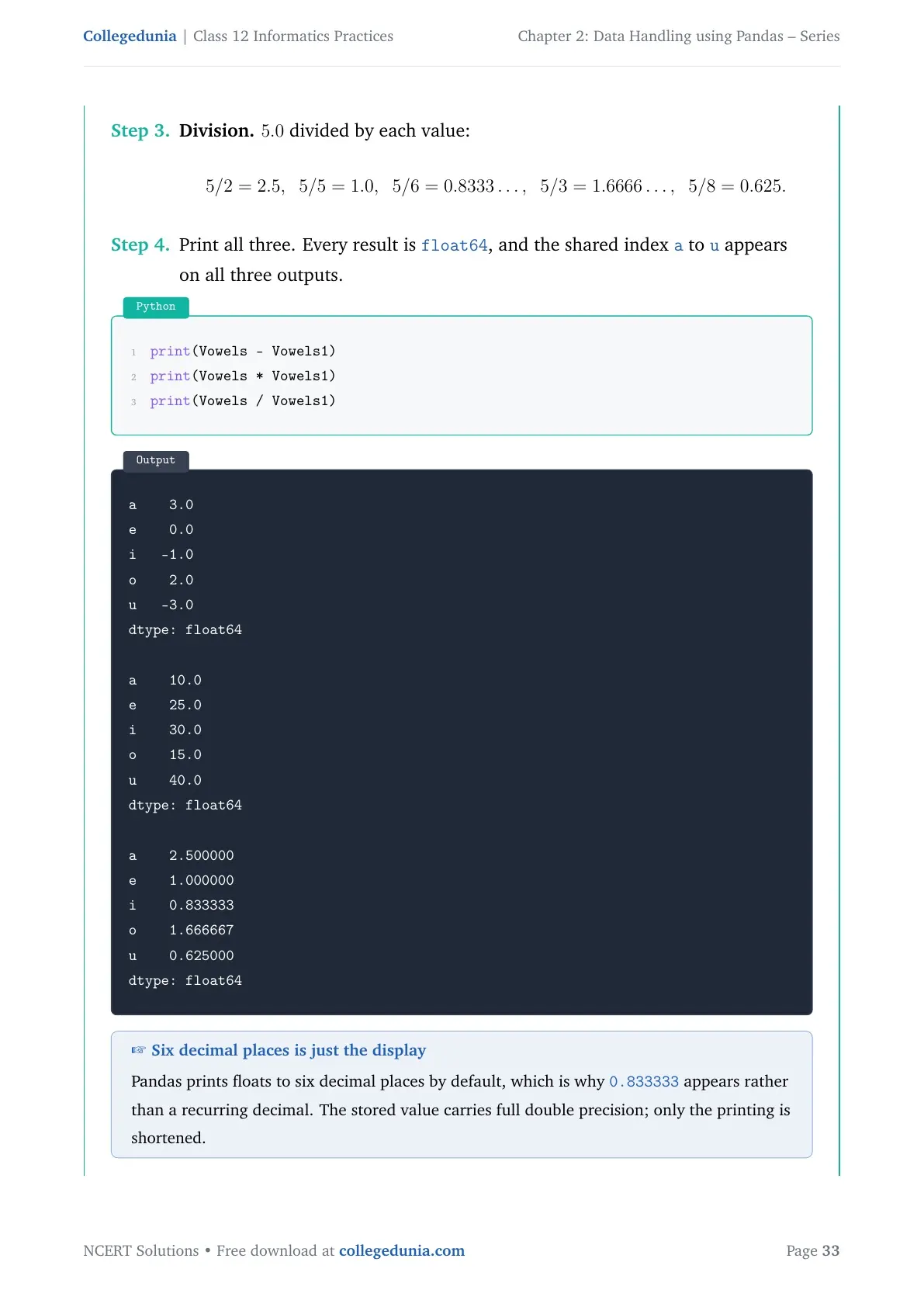Click line number 3 in the code block

click(133, 402)
